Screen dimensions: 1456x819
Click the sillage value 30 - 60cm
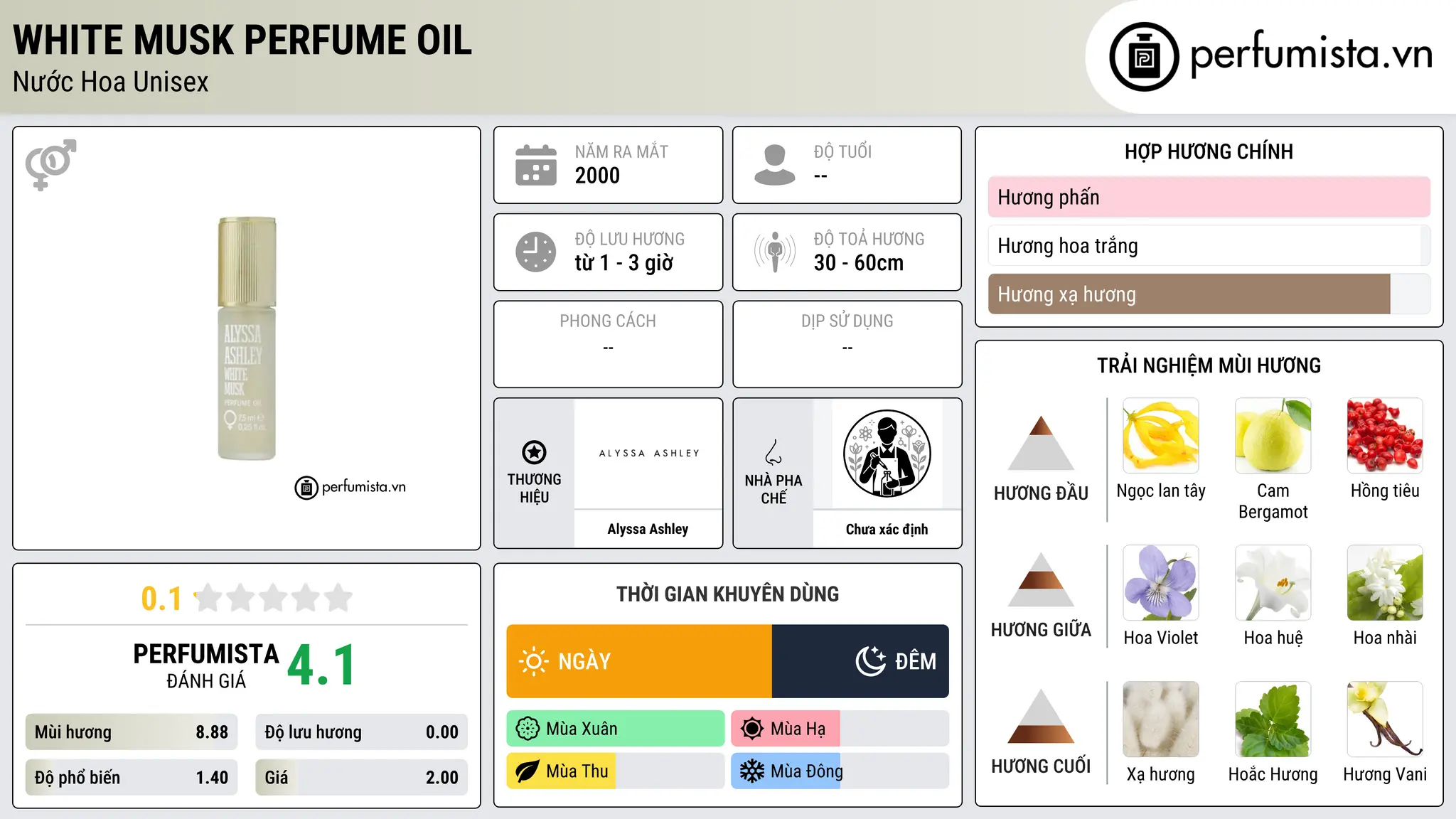coord(859,263)
